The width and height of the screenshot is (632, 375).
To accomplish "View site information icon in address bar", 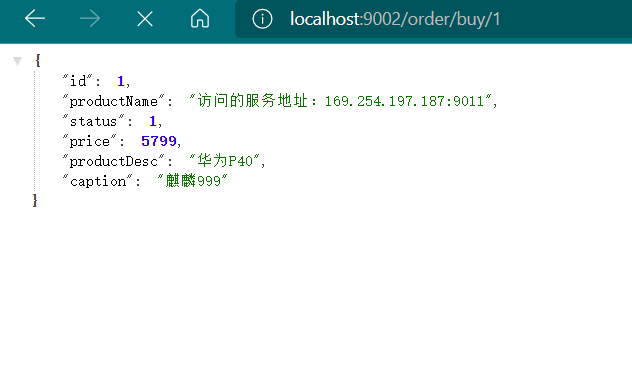I will click(262, 19).
